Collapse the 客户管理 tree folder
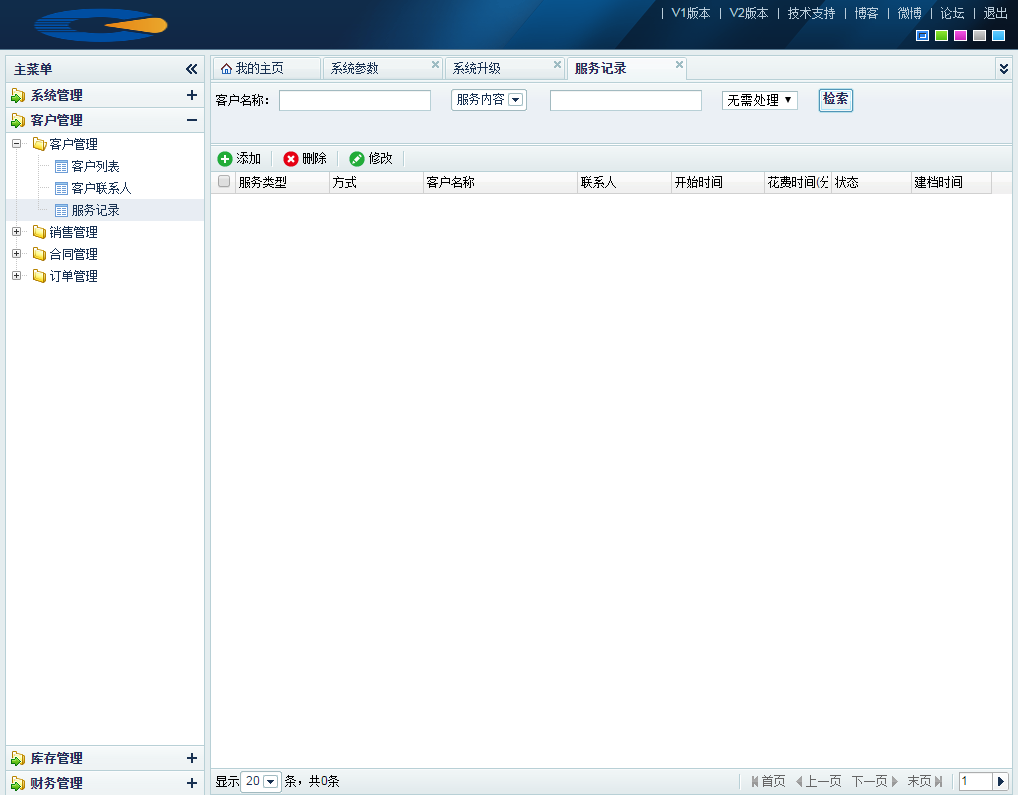 [x=16, y=144]
